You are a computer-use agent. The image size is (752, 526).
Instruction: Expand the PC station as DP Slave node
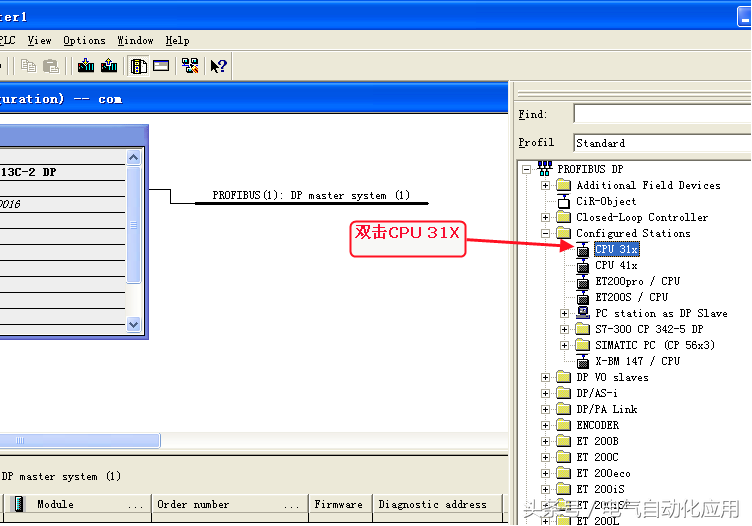(x=565, y=313)
